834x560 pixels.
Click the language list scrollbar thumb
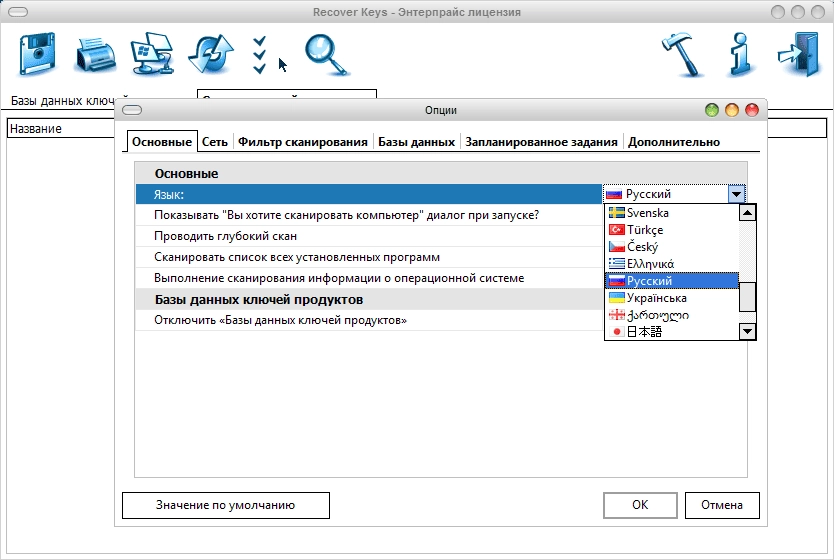coord(747,297)
